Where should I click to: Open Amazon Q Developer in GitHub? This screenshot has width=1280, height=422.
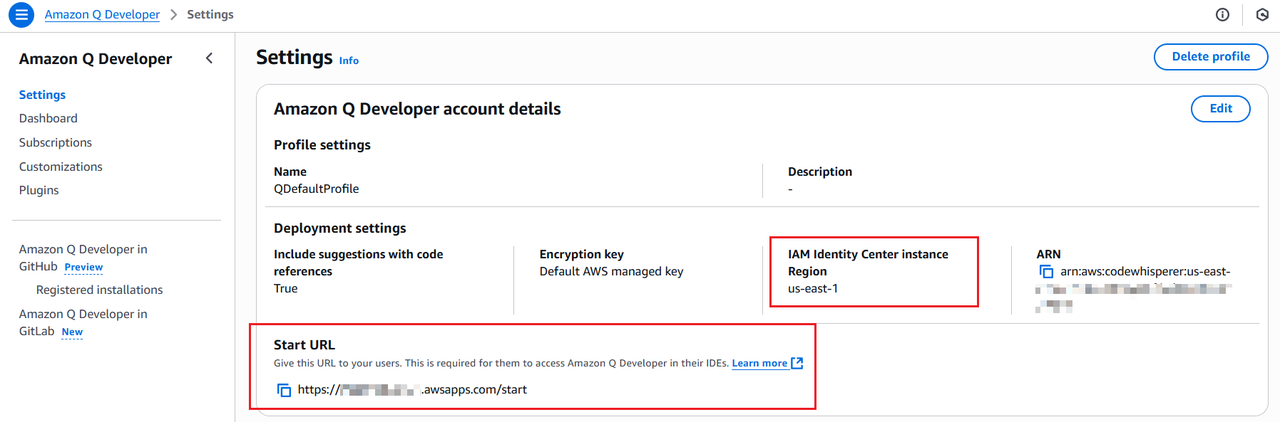(x=83, y=258)
